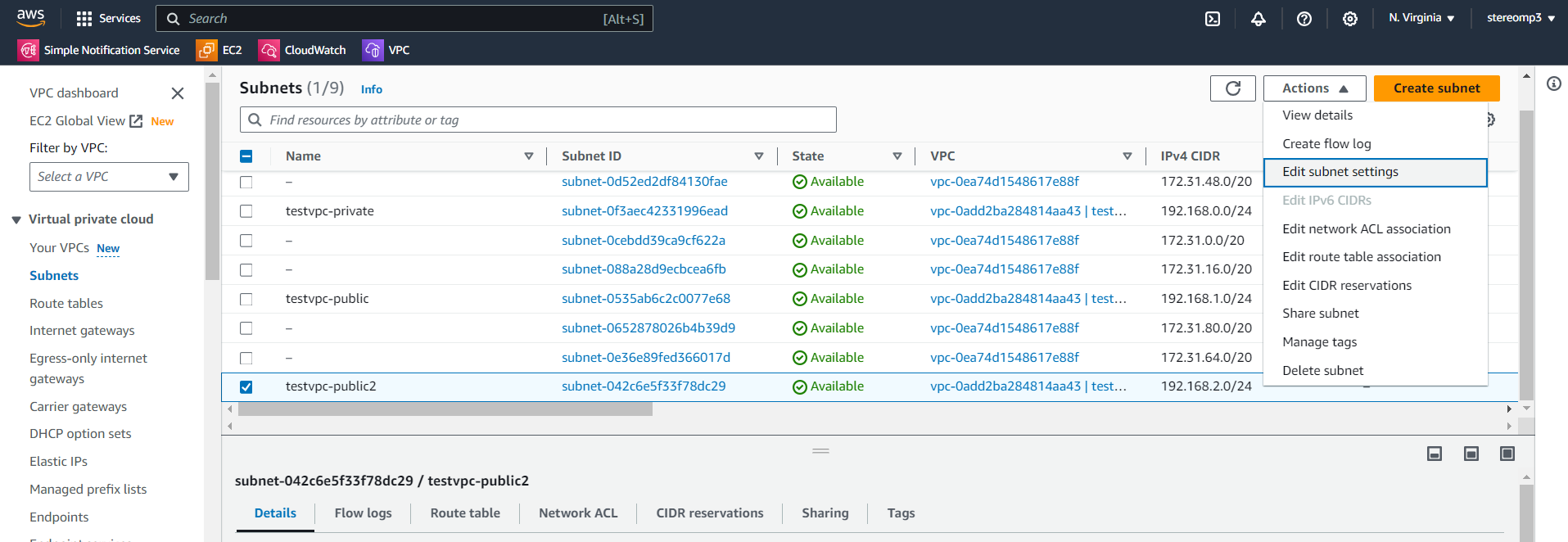Viewport: 1568px width, 542px height.
Task: Switch to the CIDR reservations tab
Action: tap(710, 513)
